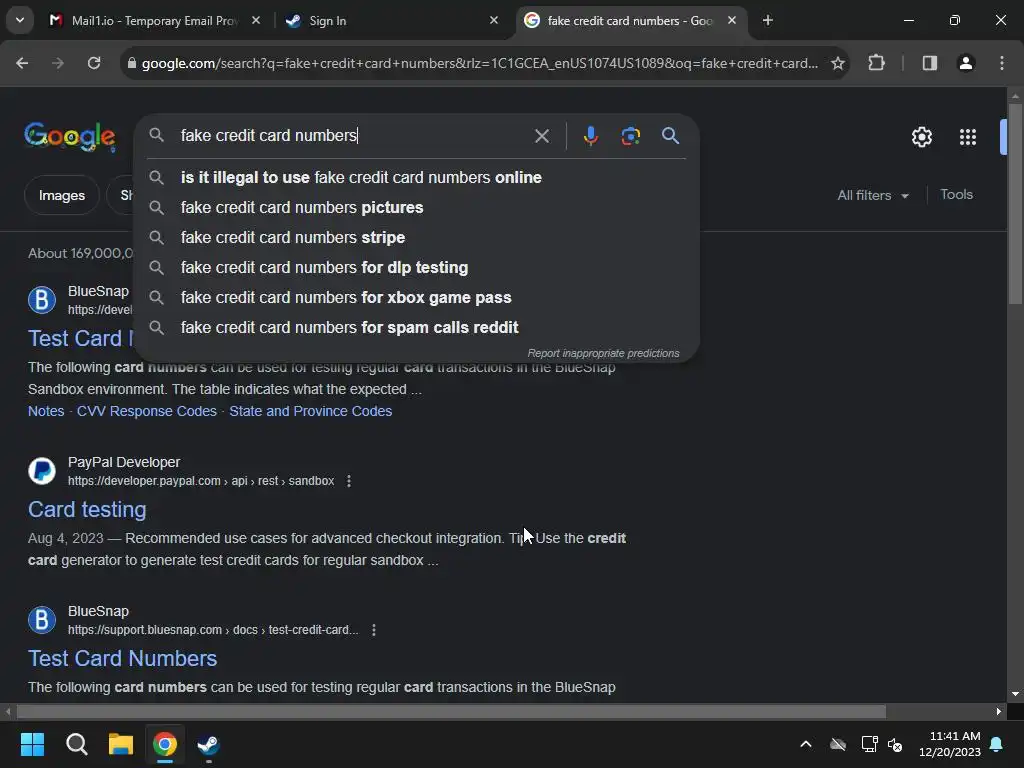Select suggestion 'fake credit card numbers pictures'
Viewport: 1024px width, 768px height.
(x=417, y=208)
